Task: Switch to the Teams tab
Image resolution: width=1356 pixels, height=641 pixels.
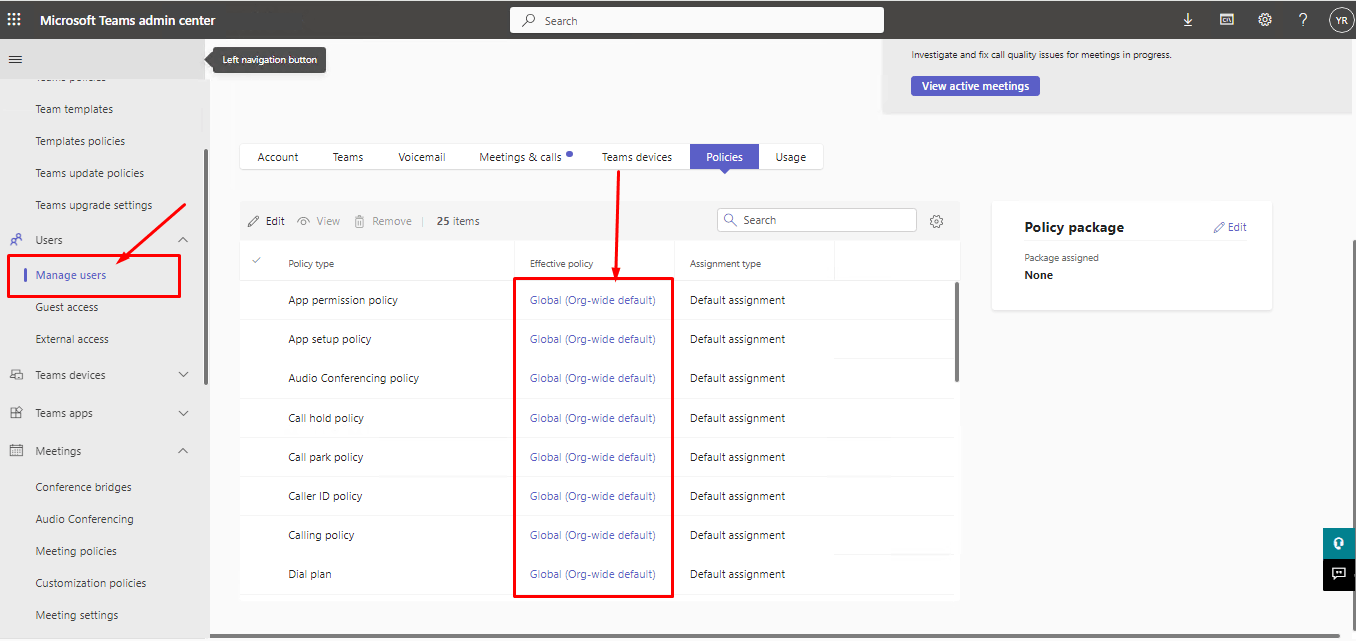Action: [x=348, y=157]
